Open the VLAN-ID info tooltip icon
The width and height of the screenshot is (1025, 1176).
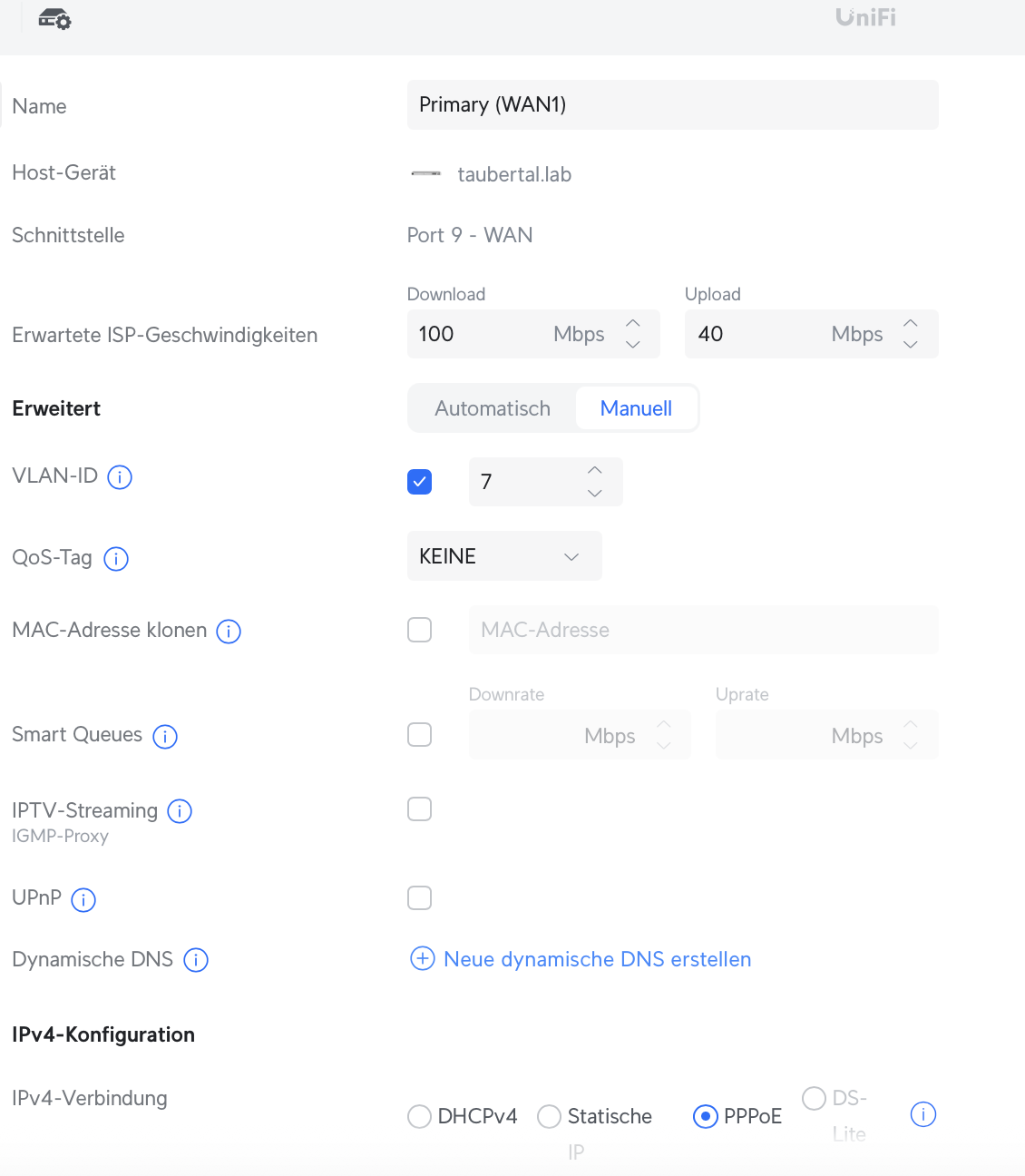(120, 477)
